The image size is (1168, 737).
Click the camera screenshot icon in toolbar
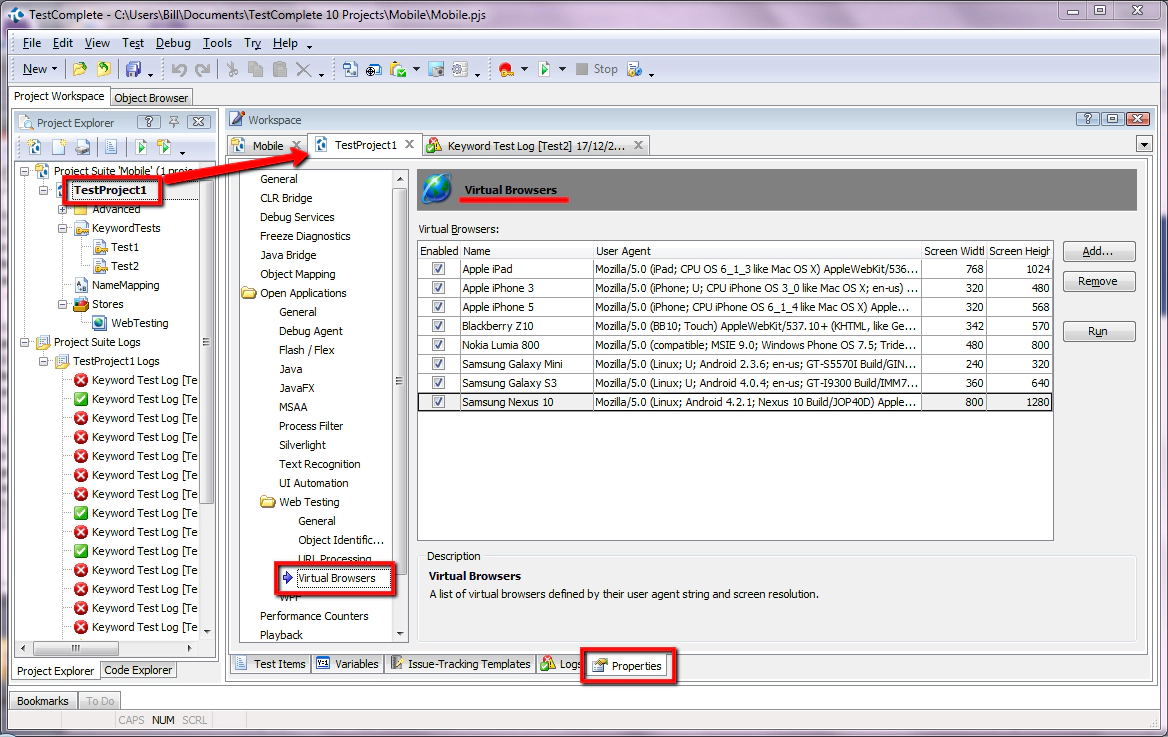(x=436, y=69)
